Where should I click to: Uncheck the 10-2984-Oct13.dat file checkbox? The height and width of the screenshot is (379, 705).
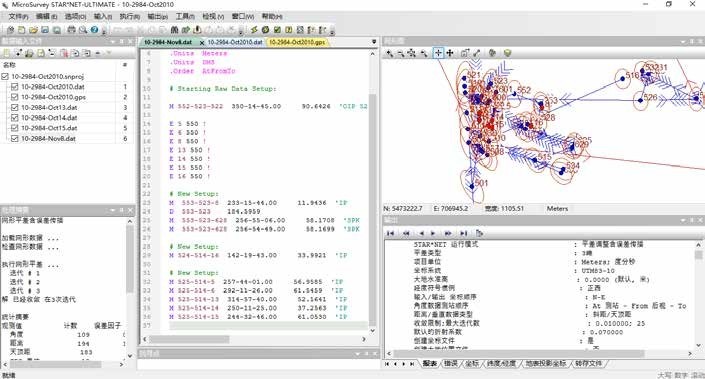coord(14,107)
